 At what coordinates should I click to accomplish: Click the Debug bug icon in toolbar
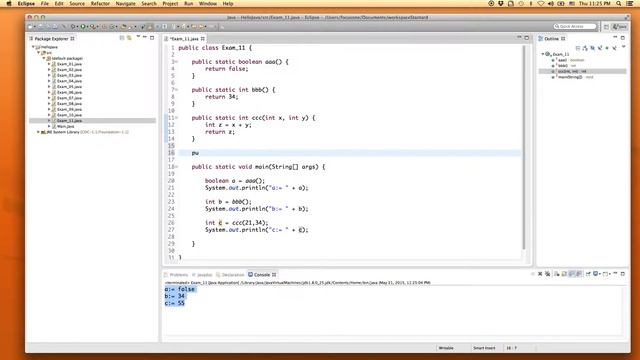click(x=73, y=27)
